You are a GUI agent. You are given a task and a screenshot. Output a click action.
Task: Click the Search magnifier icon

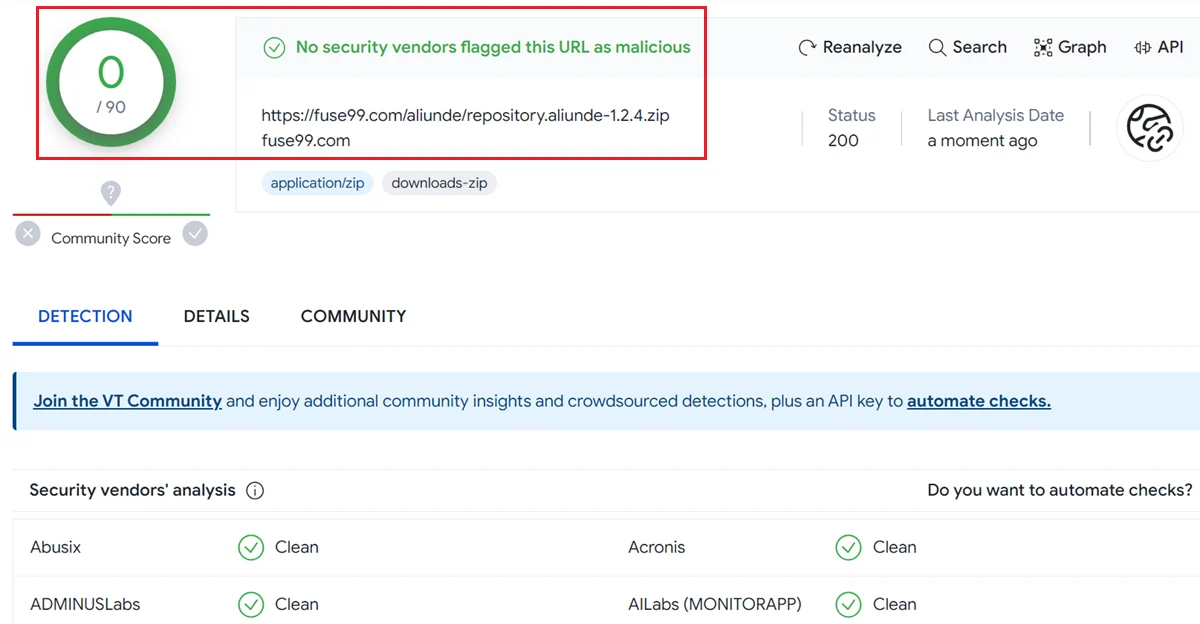(x=937, y=48)
